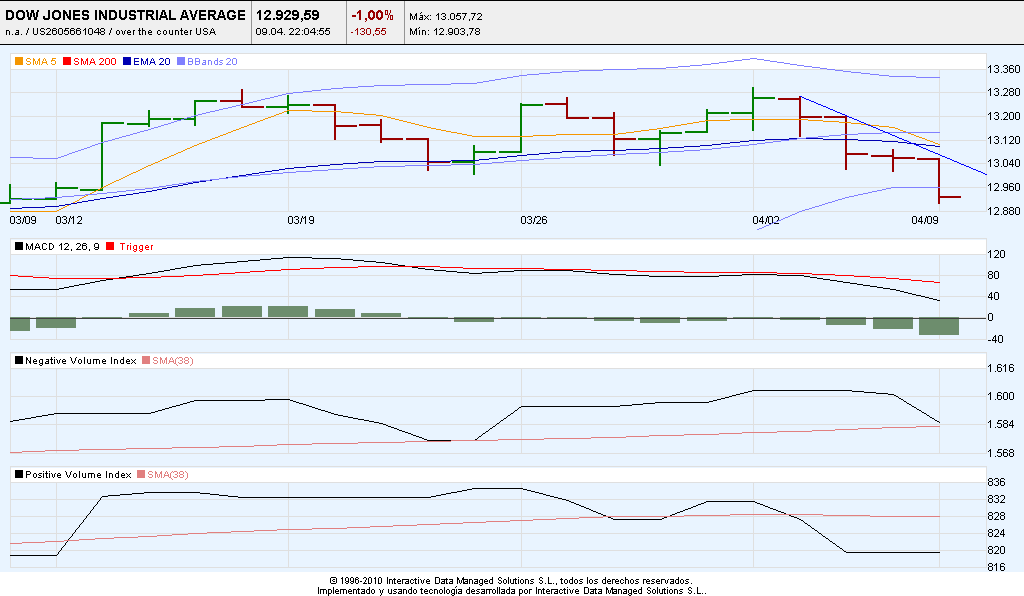Click the MACD -40 axis value
Screen dimensions: 1024x596
coord(995,339)
